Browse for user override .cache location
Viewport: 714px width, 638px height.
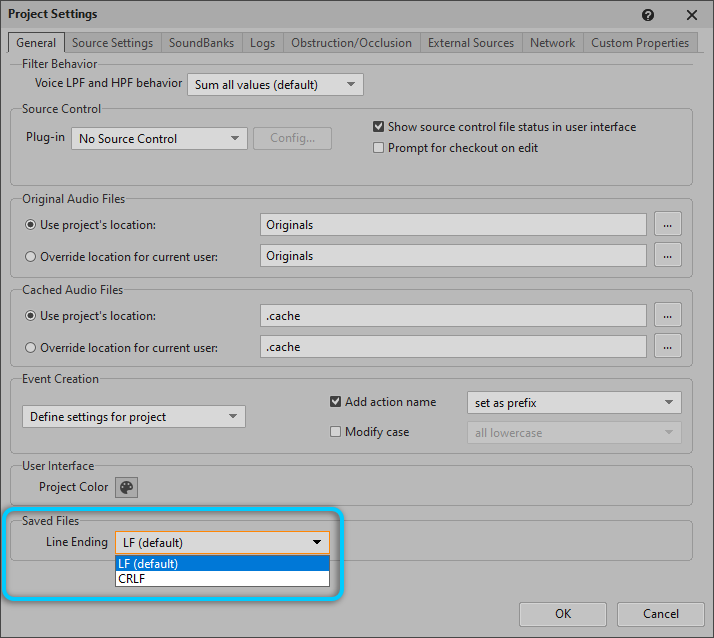pyautogui.click(x=668, y=347)
